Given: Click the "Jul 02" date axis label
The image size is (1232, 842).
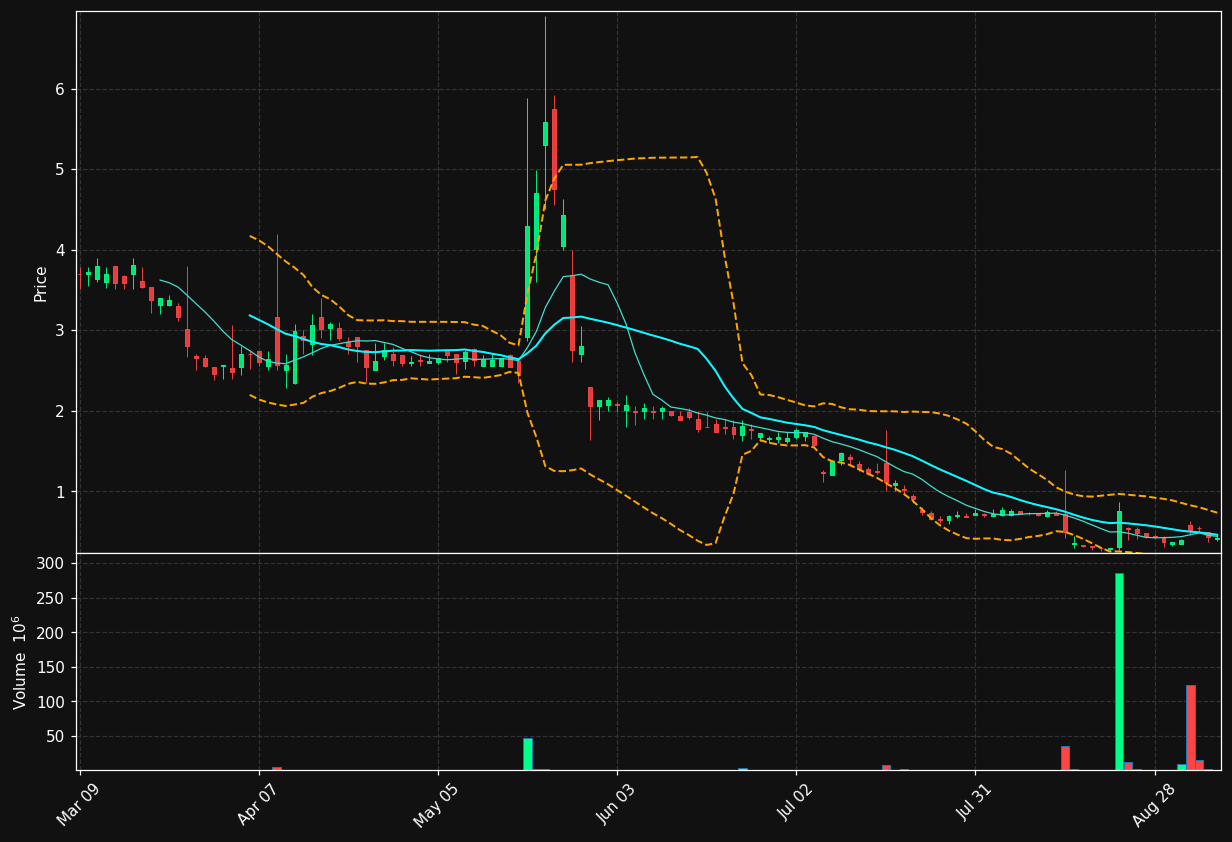Looking at the screenshot, I should [795, 804].
